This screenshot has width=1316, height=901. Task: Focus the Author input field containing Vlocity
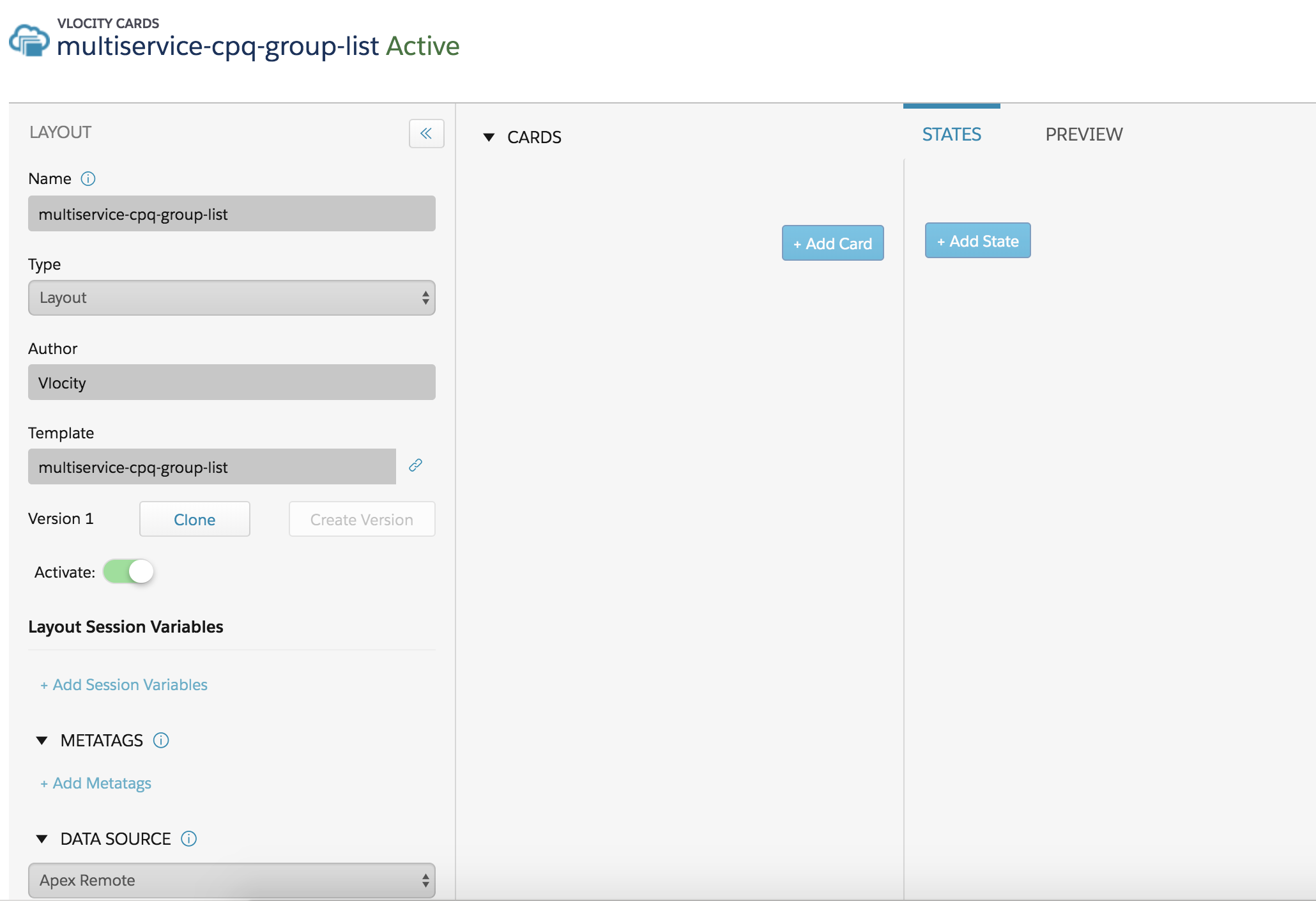click(x=232, y=382)
